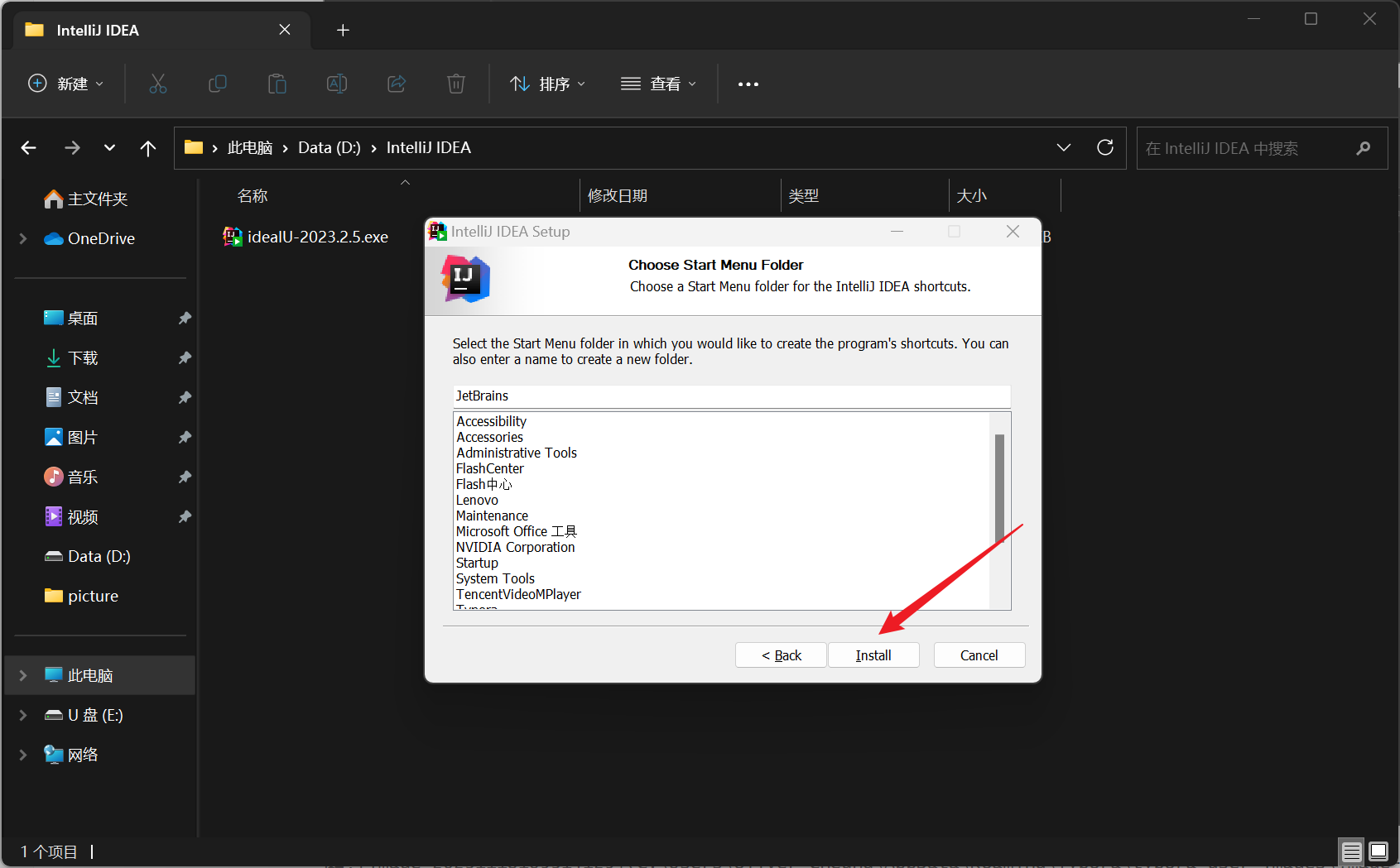This screenshot has width=1400, height=868.
Task: Click the Install button in setup
Action: tap(873, 655)
